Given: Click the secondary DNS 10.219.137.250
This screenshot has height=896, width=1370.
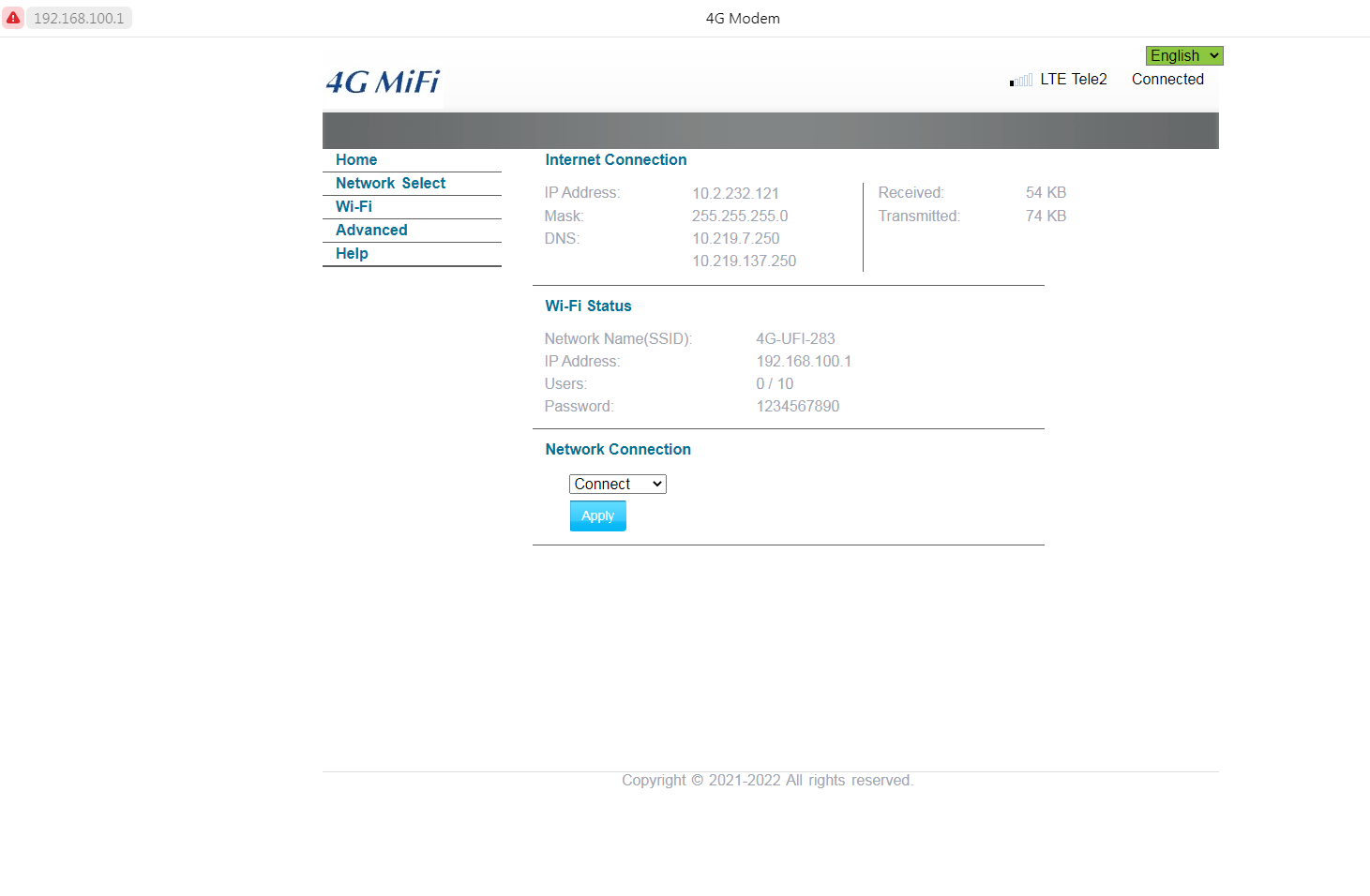Looking at the screenshot, I should [x=744, y=261].
